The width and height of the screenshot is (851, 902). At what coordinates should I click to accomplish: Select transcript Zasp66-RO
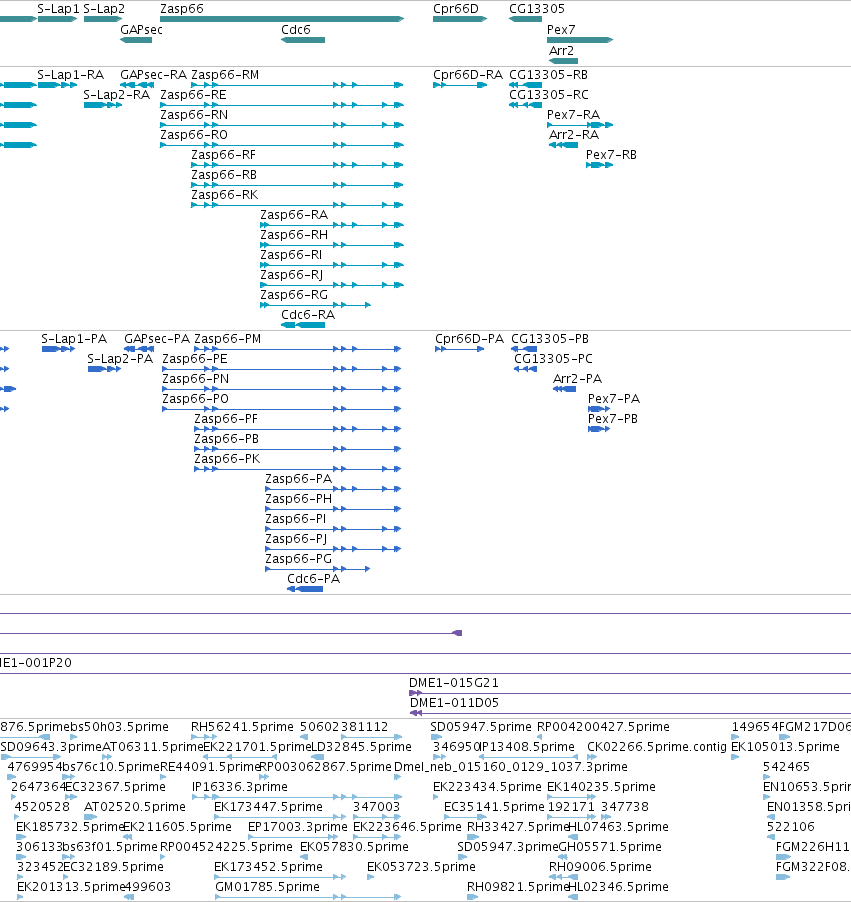[x=194, y=135]
